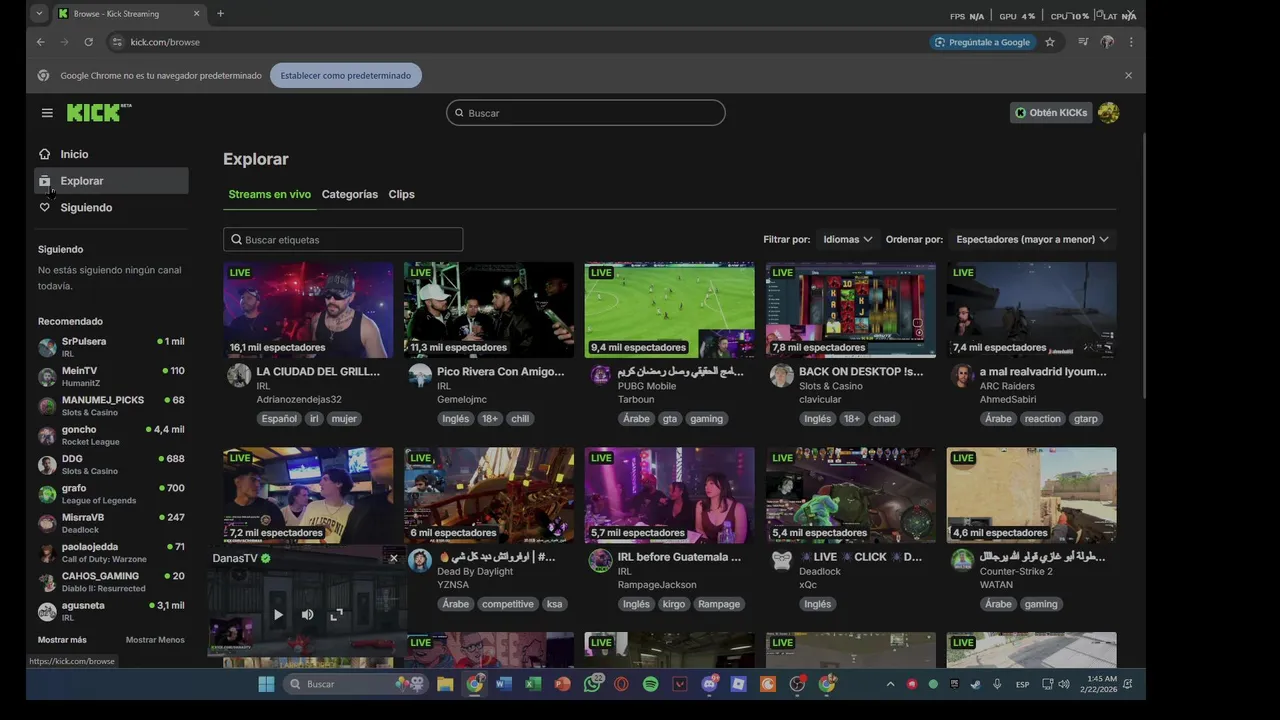
Task: Click the Español tag under Adrianozendejas32
Action: (279, 419)
